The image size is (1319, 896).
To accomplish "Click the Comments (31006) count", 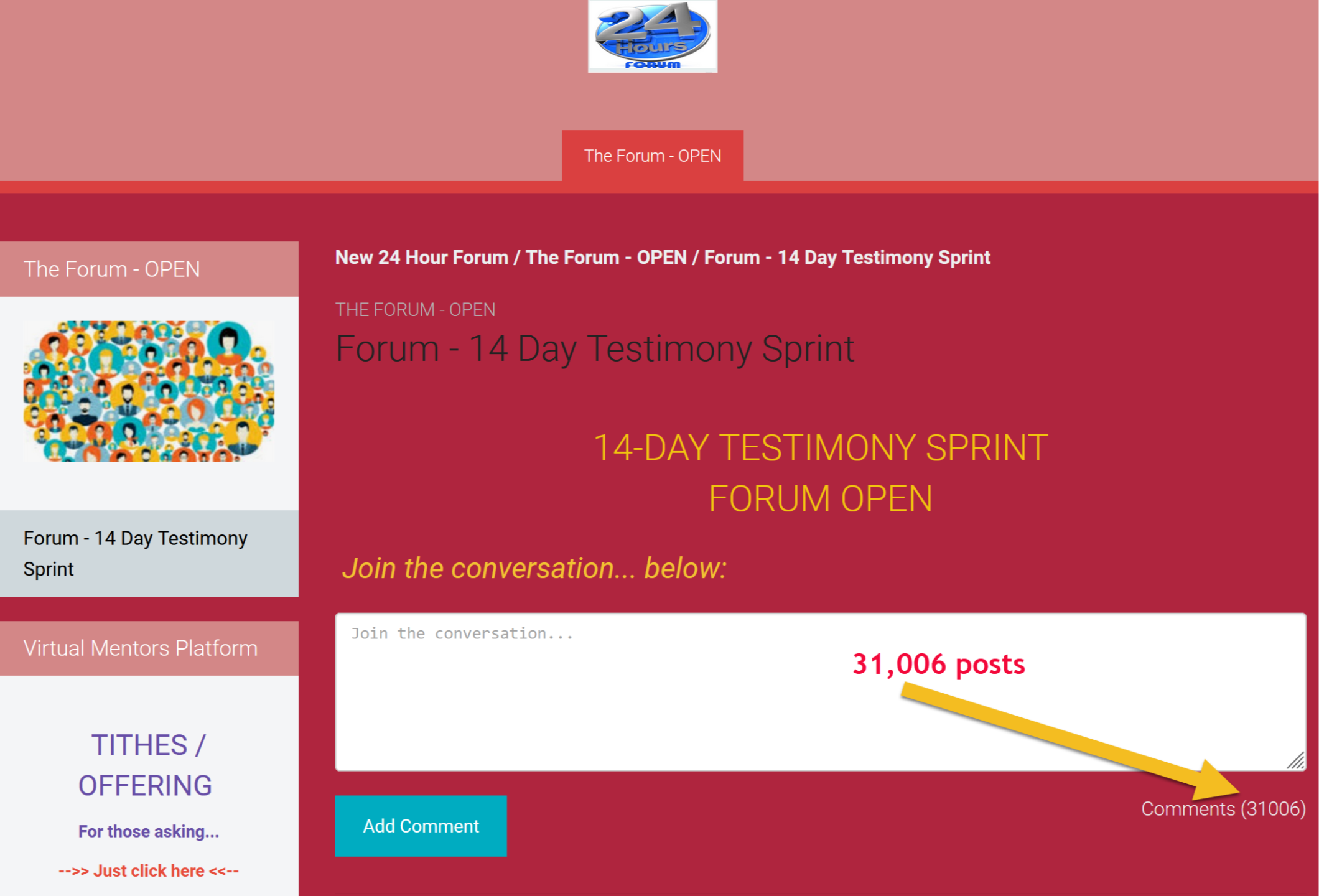I will click(1223, 808).
